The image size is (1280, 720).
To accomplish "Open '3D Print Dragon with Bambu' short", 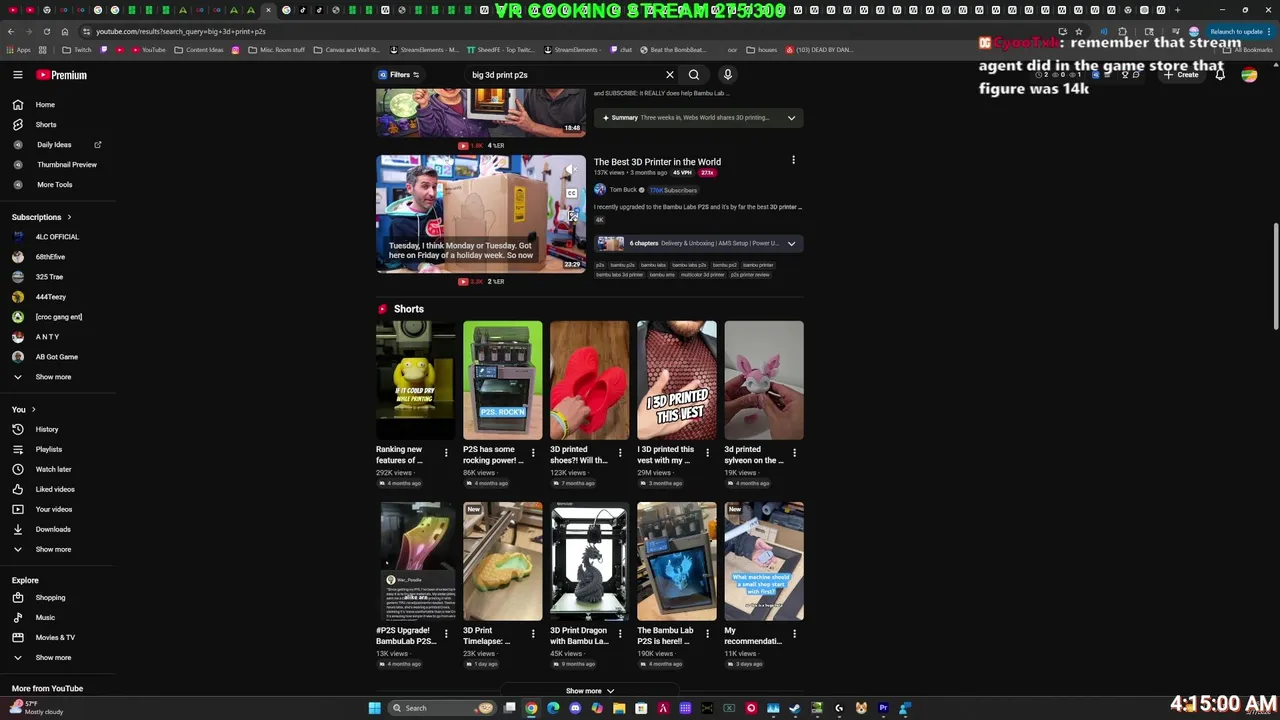I will [589, 561].
